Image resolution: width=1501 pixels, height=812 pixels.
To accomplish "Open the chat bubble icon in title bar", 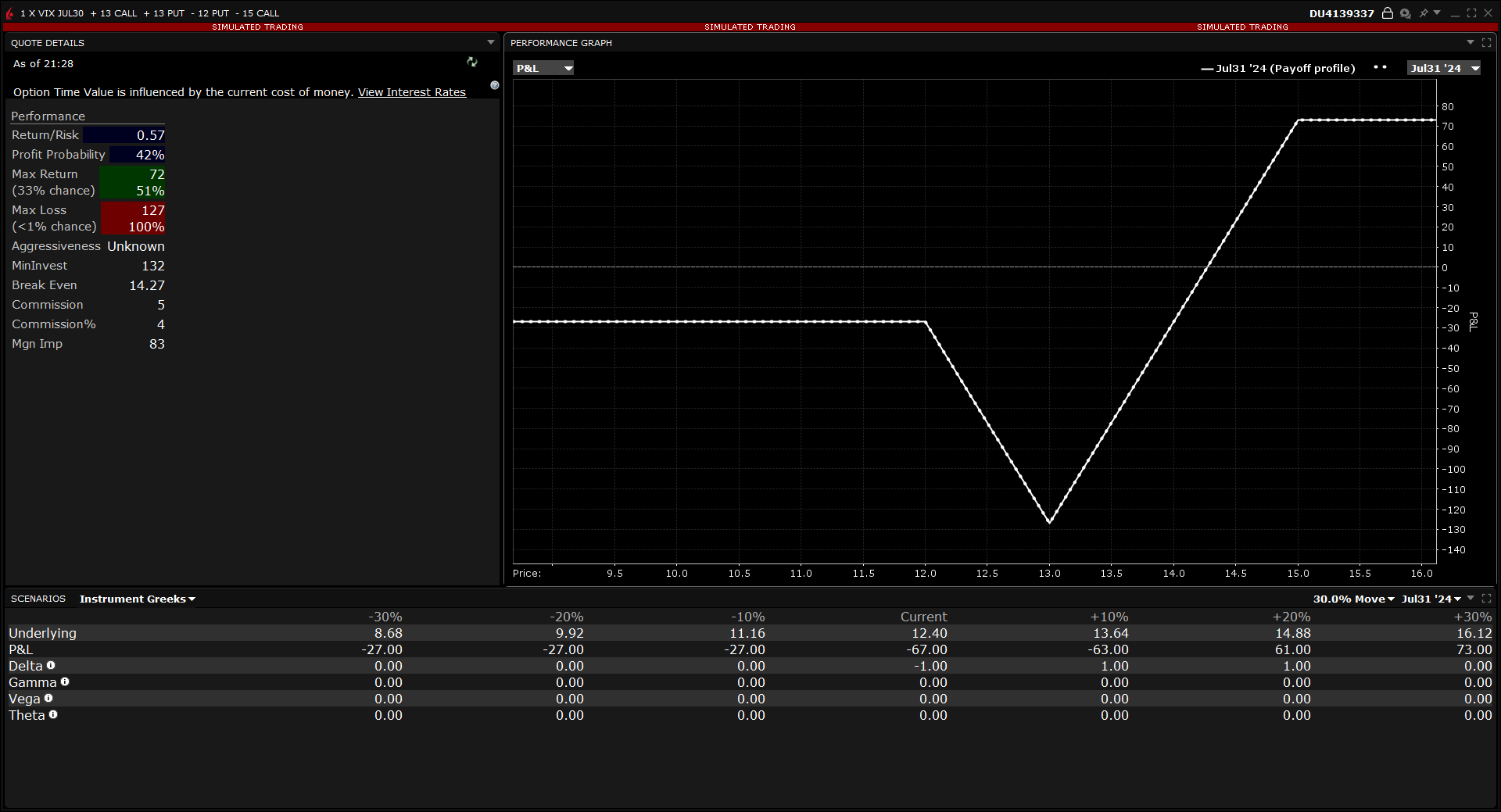I will [x=1405, y=13].
